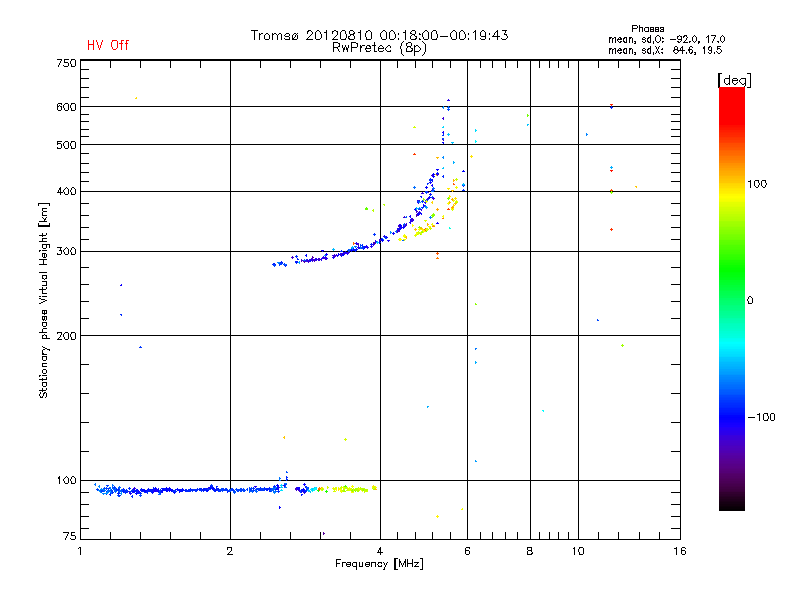Select the 'mean, sd,O: -92.0, 17.0' line

point(666,39)
